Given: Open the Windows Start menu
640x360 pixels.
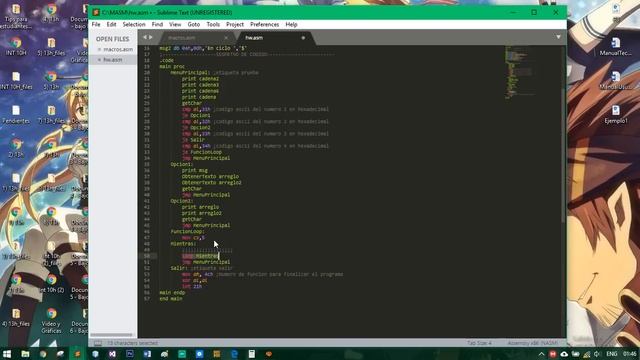Looking at the screenshot, I should click(x=7, y=354).
